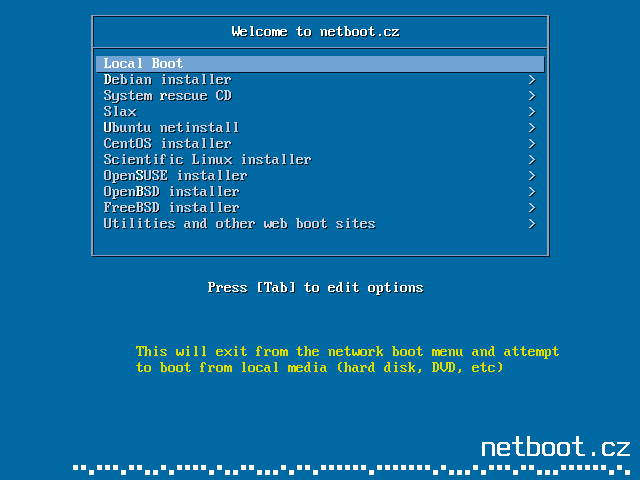Choose Scientific Linux installer
This screenshot has width=640, height=480.
coord(207,160)
